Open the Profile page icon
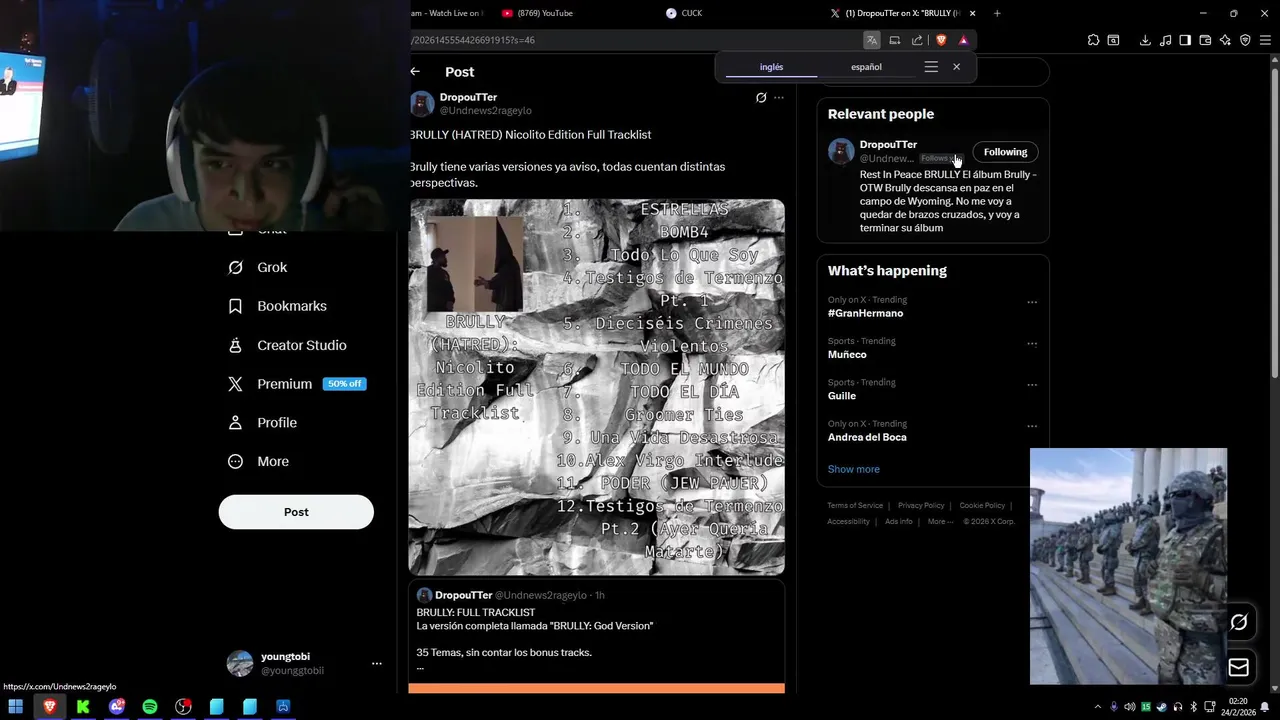Screen dimensions: 1280x720 235,423
